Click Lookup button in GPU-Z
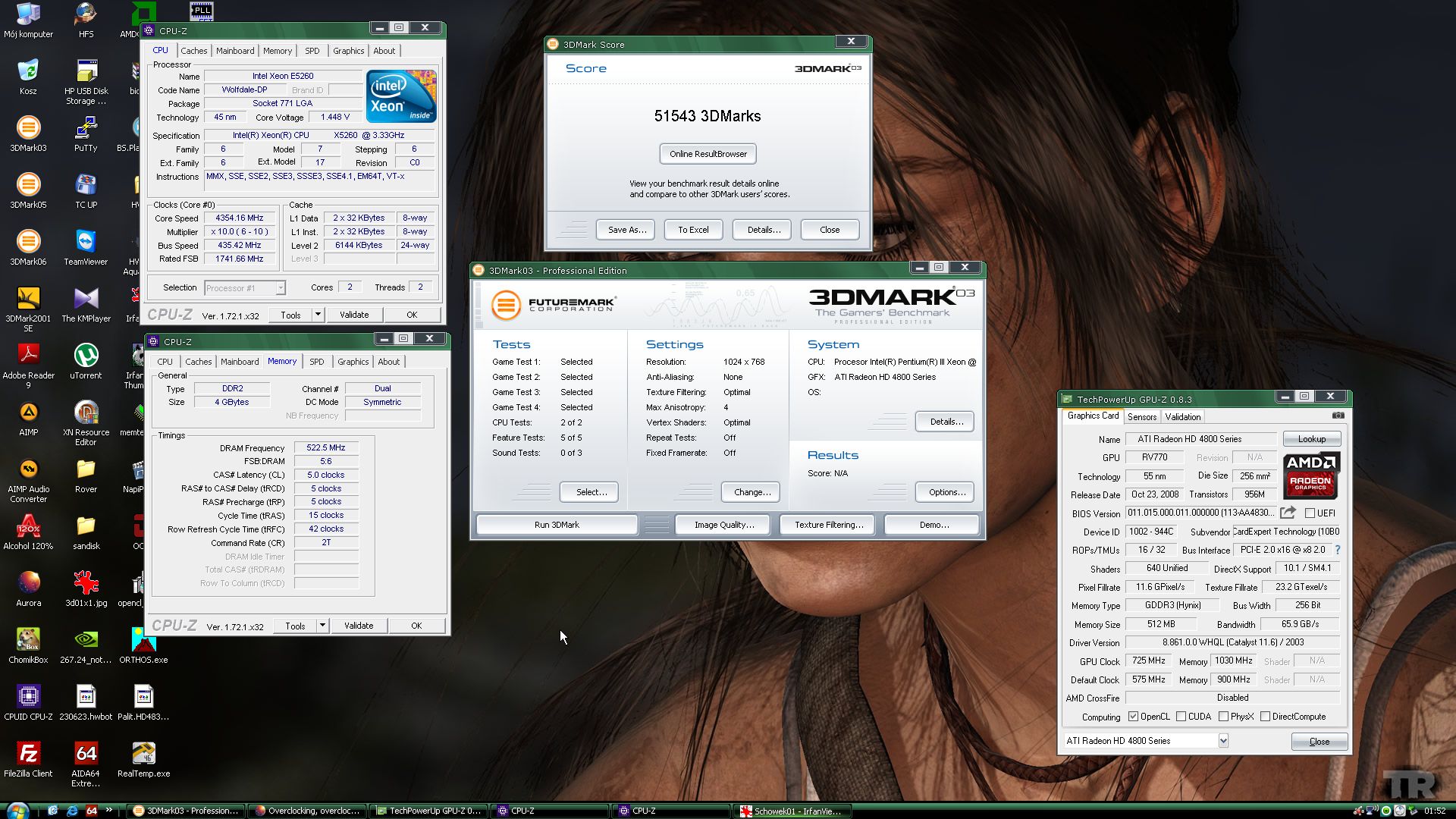Viewport: 1456px width, 819px height. pos(1312,439)
